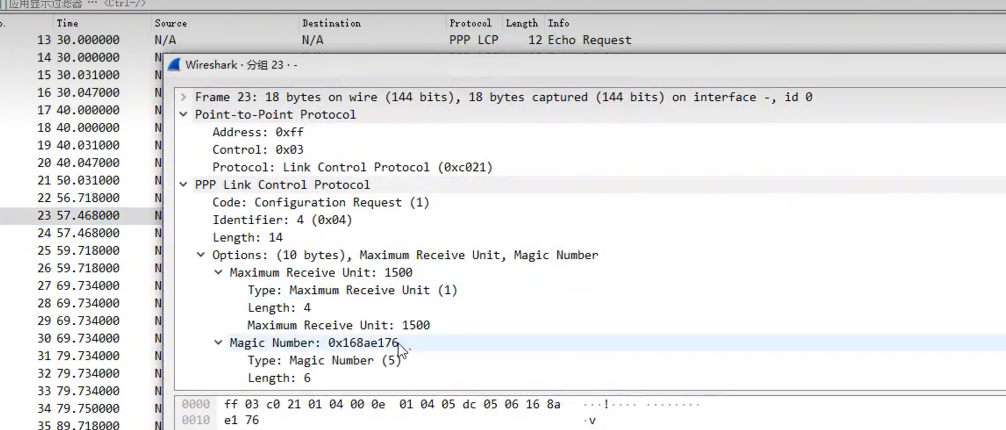Click the Length column header

pos(522,23)
